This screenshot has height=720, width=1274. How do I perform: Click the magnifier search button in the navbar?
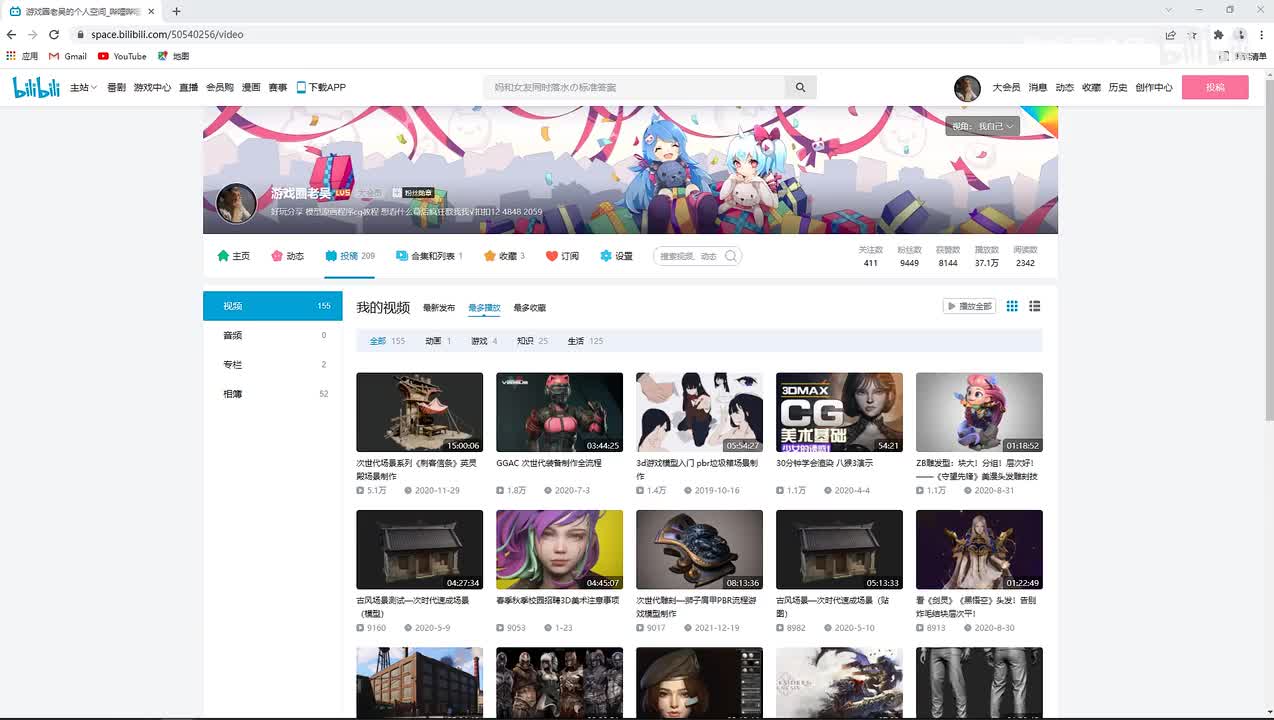pyautogui.click(x=800, y=87)
